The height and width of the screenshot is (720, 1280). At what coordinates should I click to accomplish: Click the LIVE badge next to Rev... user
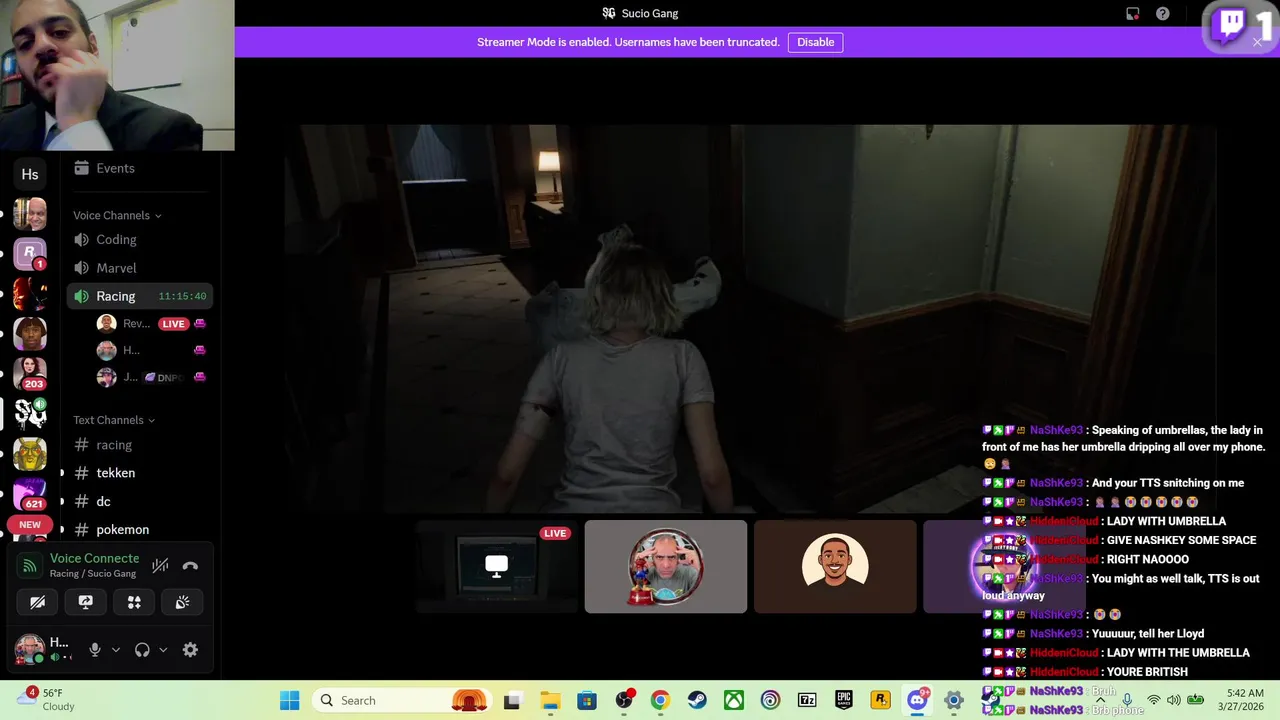(174, 324)
